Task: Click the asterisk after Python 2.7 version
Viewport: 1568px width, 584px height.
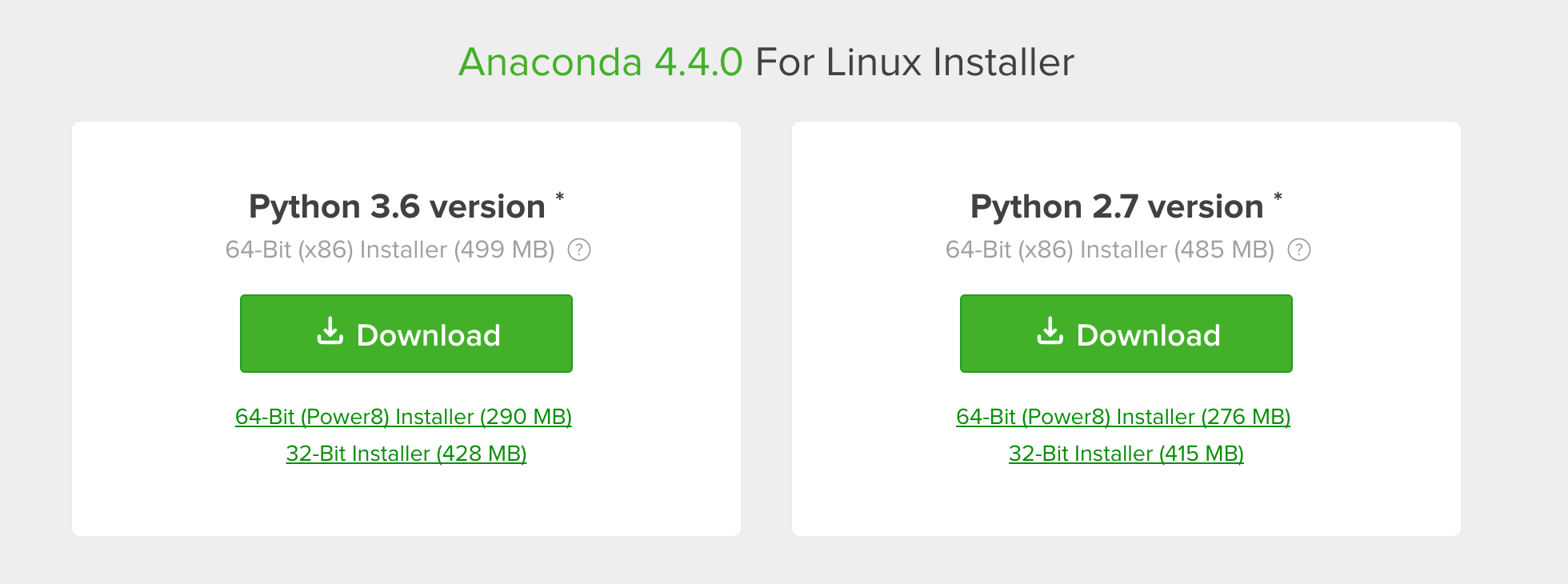Action: [x=1278, y=198]
